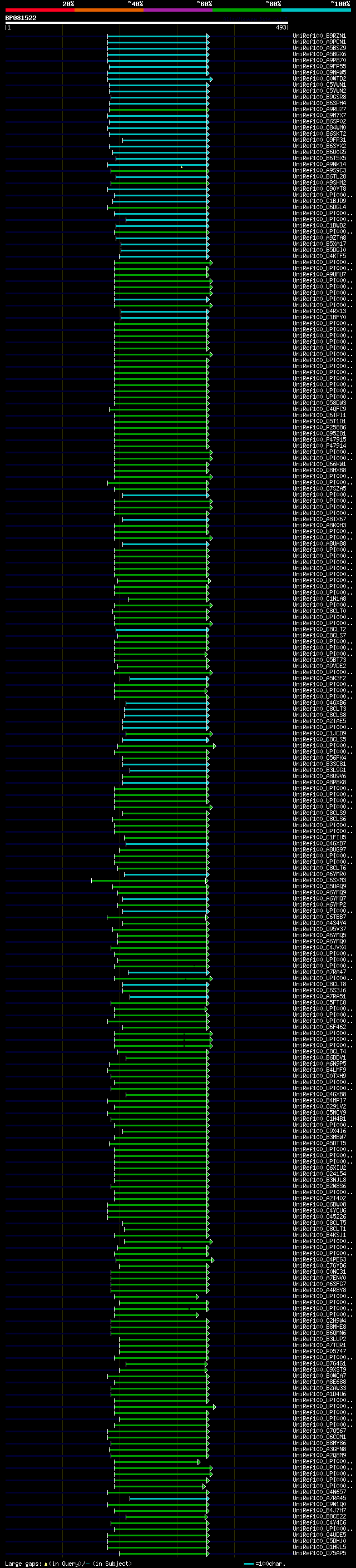Image resolution: width=356 pixels, height=1568 pixels.
Task: Select hit UniRef100_Q7Q567
Action: (x=319, y=1431)
